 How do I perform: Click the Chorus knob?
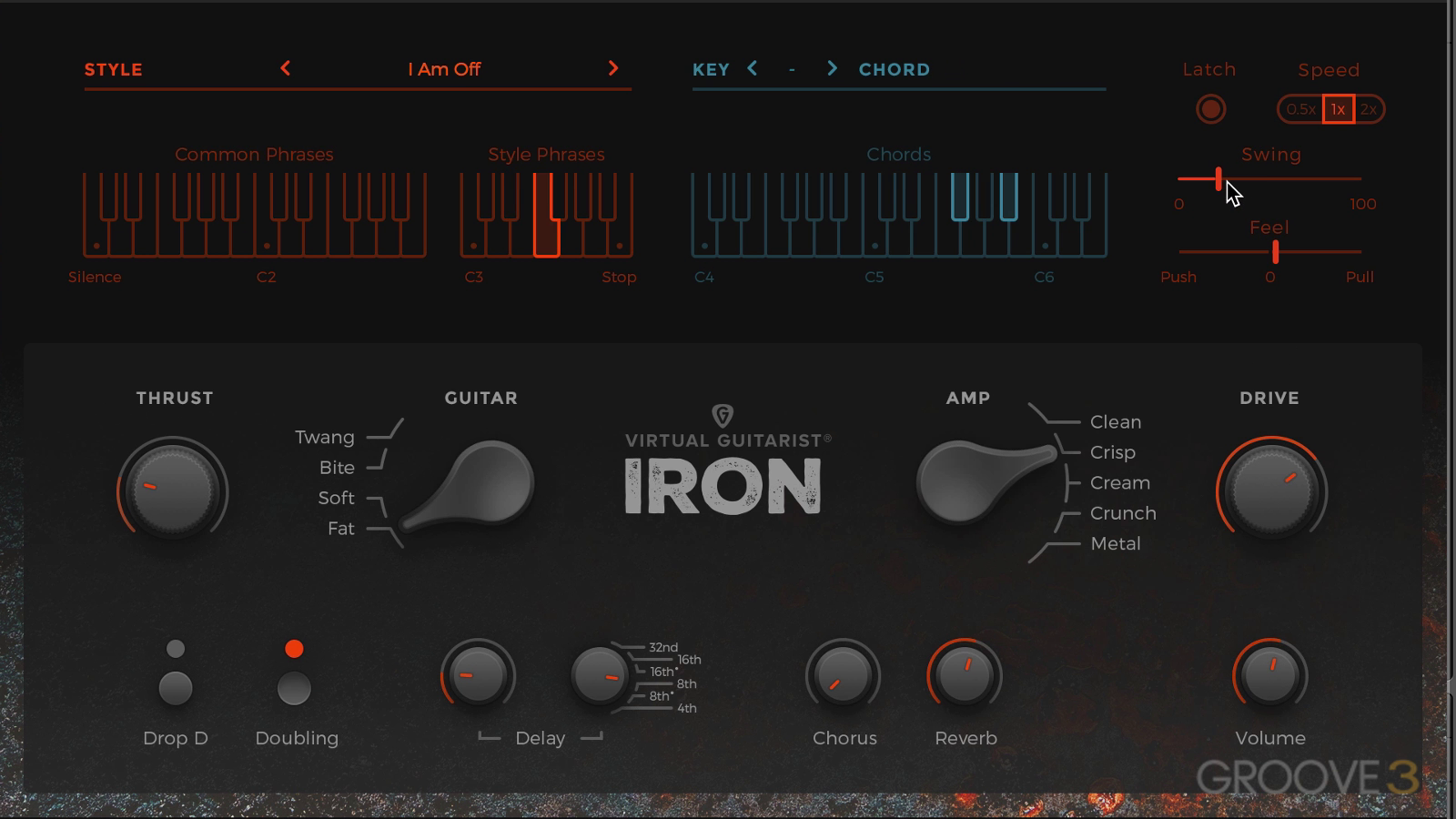click(843, 675)
